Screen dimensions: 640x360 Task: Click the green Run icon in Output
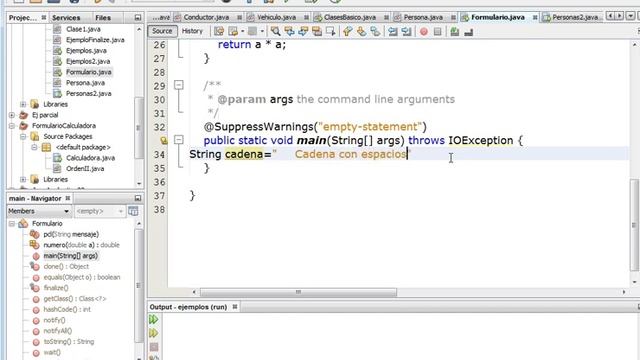click(x=153, y=319)
